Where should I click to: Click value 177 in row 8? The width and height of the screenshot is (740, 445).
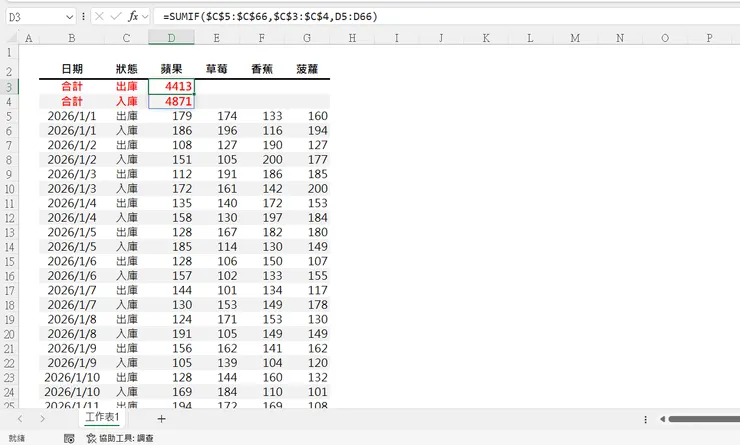point(307,160)
